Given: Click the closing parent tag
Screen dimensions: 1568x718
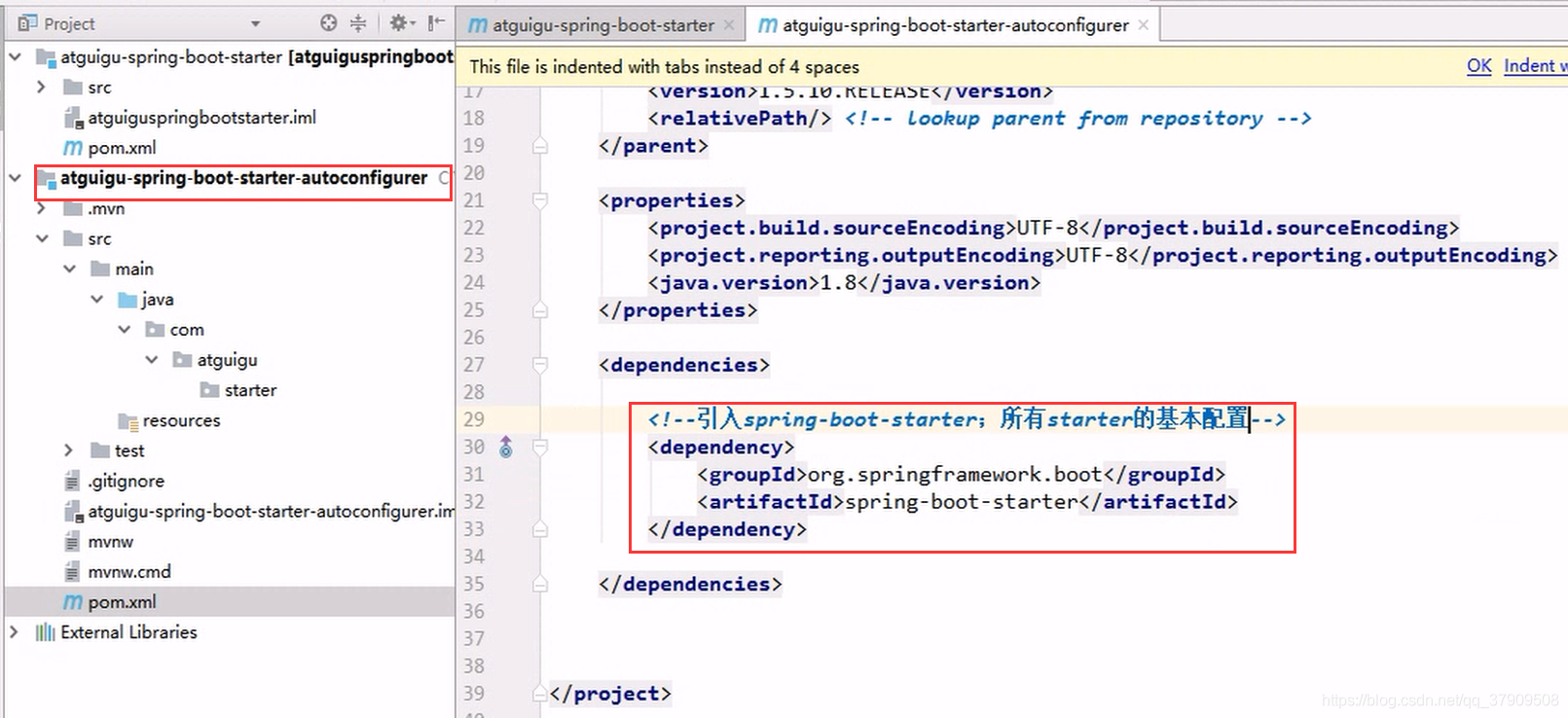Looking at the screenshot, I should 653,146.
